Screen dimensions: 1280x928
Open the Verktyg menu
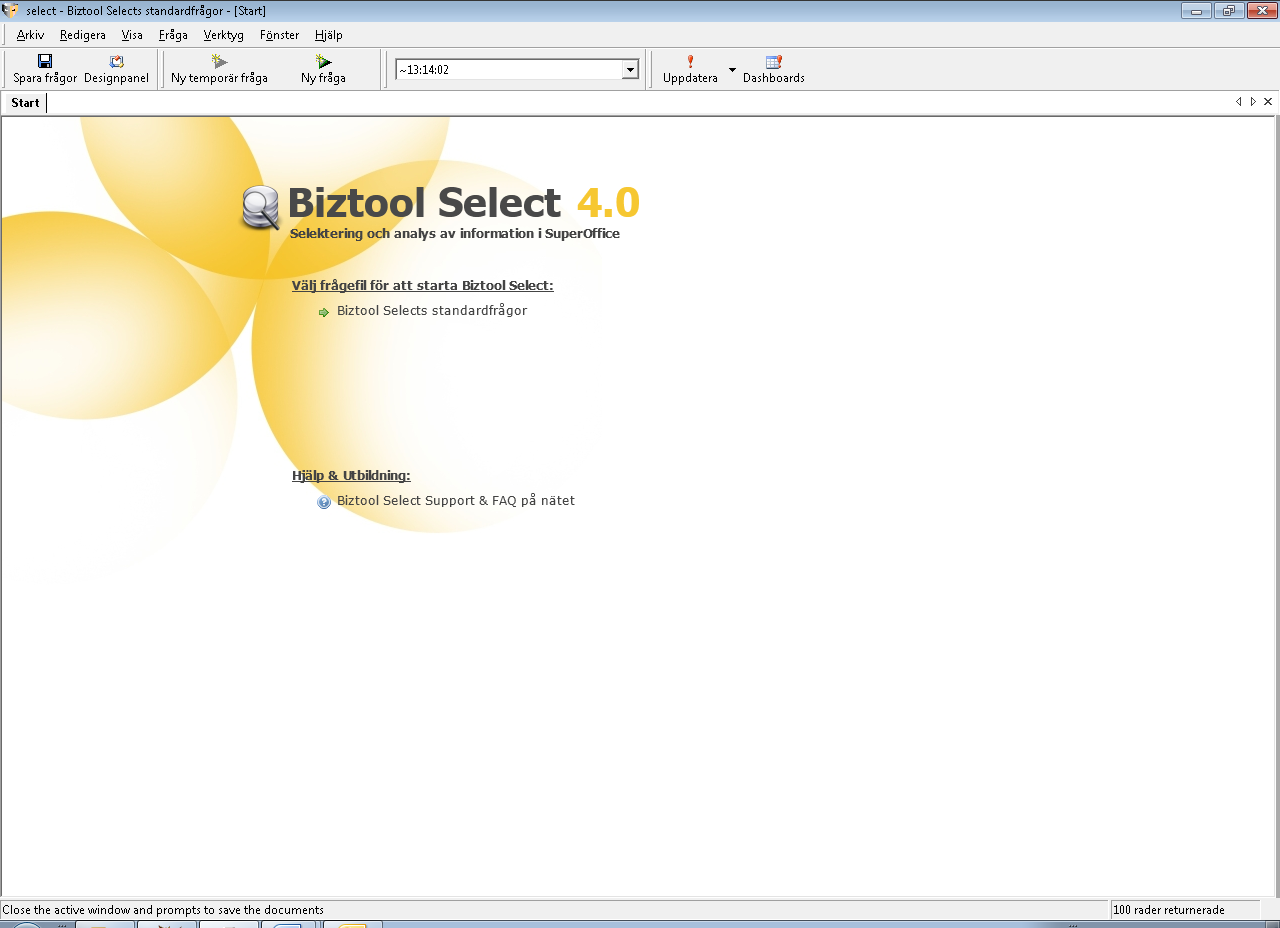pos(223,35)
